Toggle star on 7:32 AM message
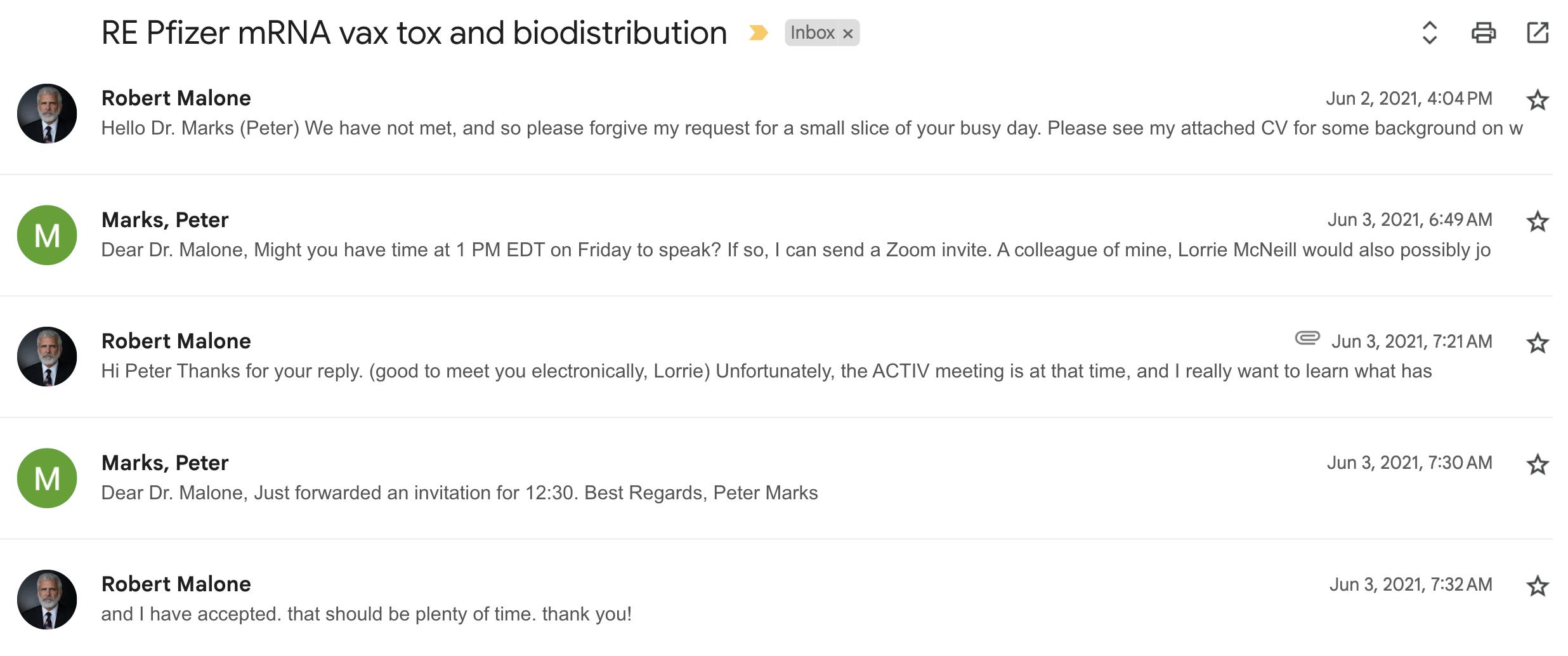Image resolution: width=1568 pixels, height=656 pixels. click(1537, 586)
